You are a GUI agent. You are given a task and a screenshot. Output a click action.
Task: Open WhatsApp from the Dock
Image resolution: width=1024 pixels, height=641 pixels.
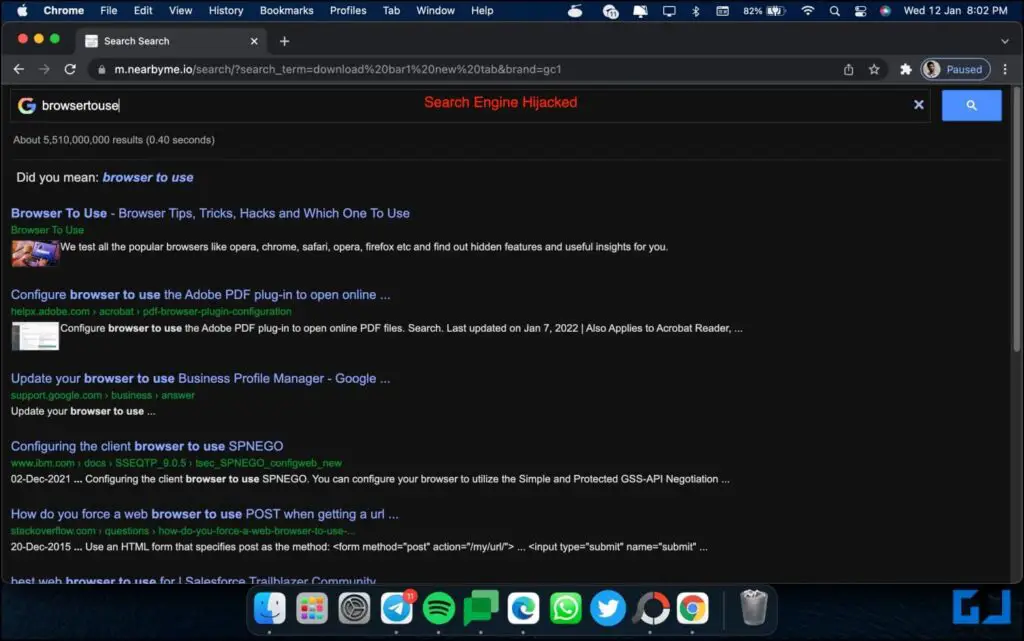[x=566, y=608]
